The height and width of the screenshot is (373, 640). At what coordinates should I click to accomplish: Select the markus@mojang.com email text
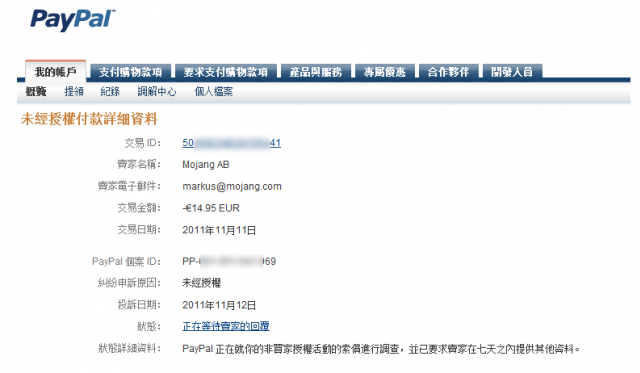(232, 186)
